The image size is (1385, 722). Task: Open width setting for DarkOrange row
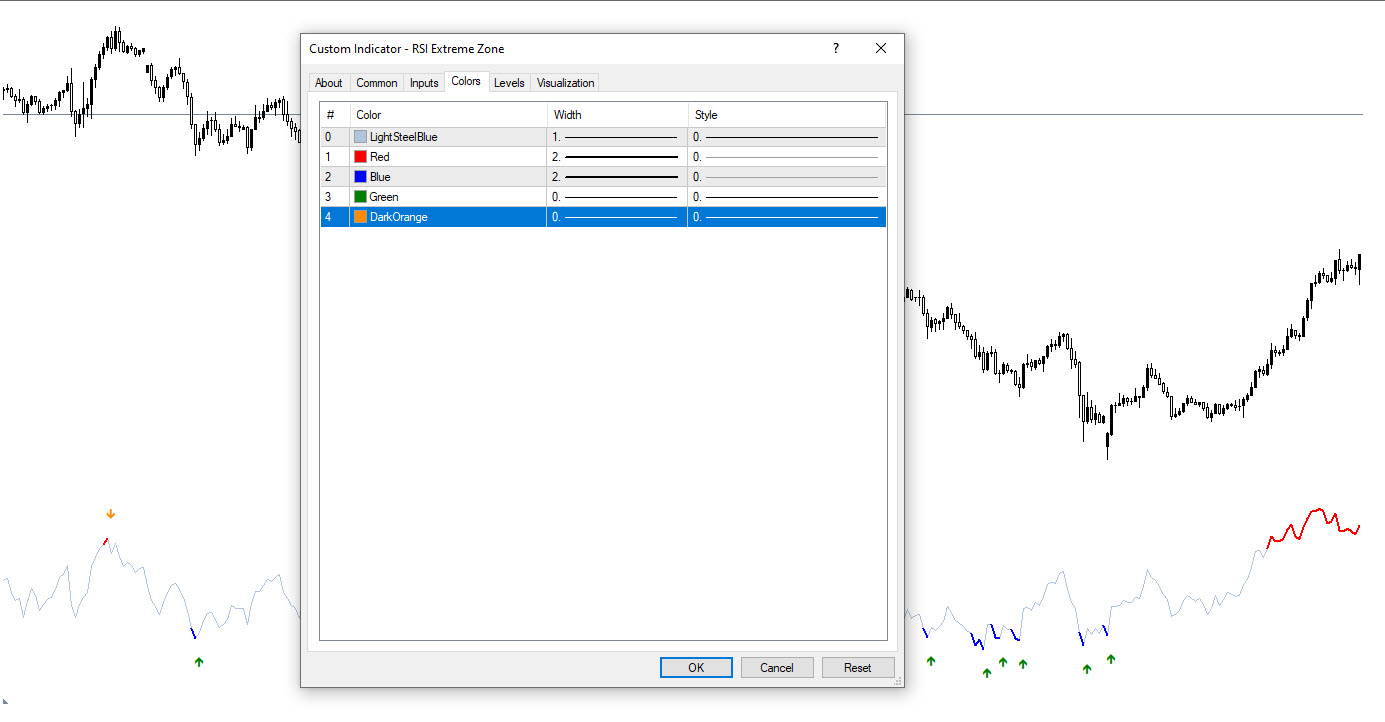tap(617, 217)
